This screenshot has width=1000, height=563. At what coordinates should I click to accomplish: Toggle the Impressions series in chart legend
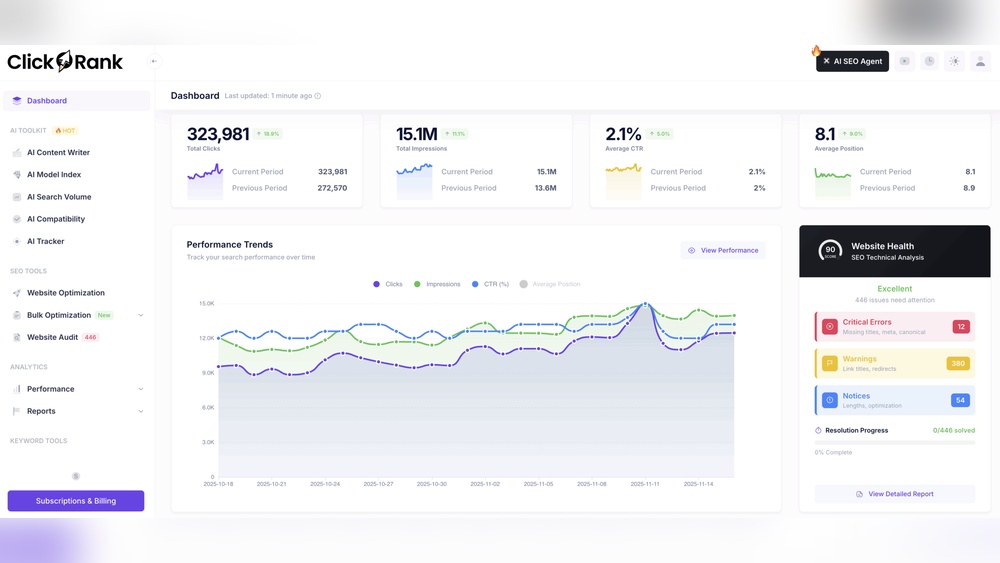point(437,284)
